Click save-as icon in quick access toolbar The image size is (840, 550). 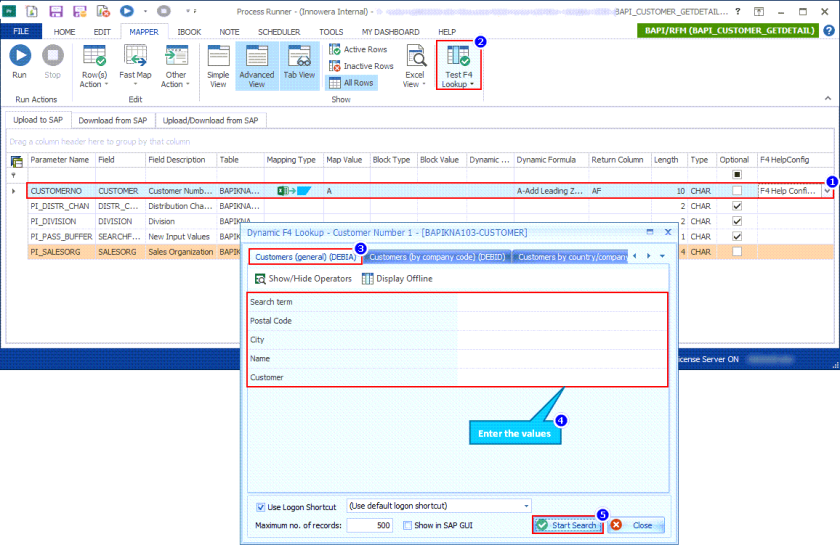click(x=79, y=11)
